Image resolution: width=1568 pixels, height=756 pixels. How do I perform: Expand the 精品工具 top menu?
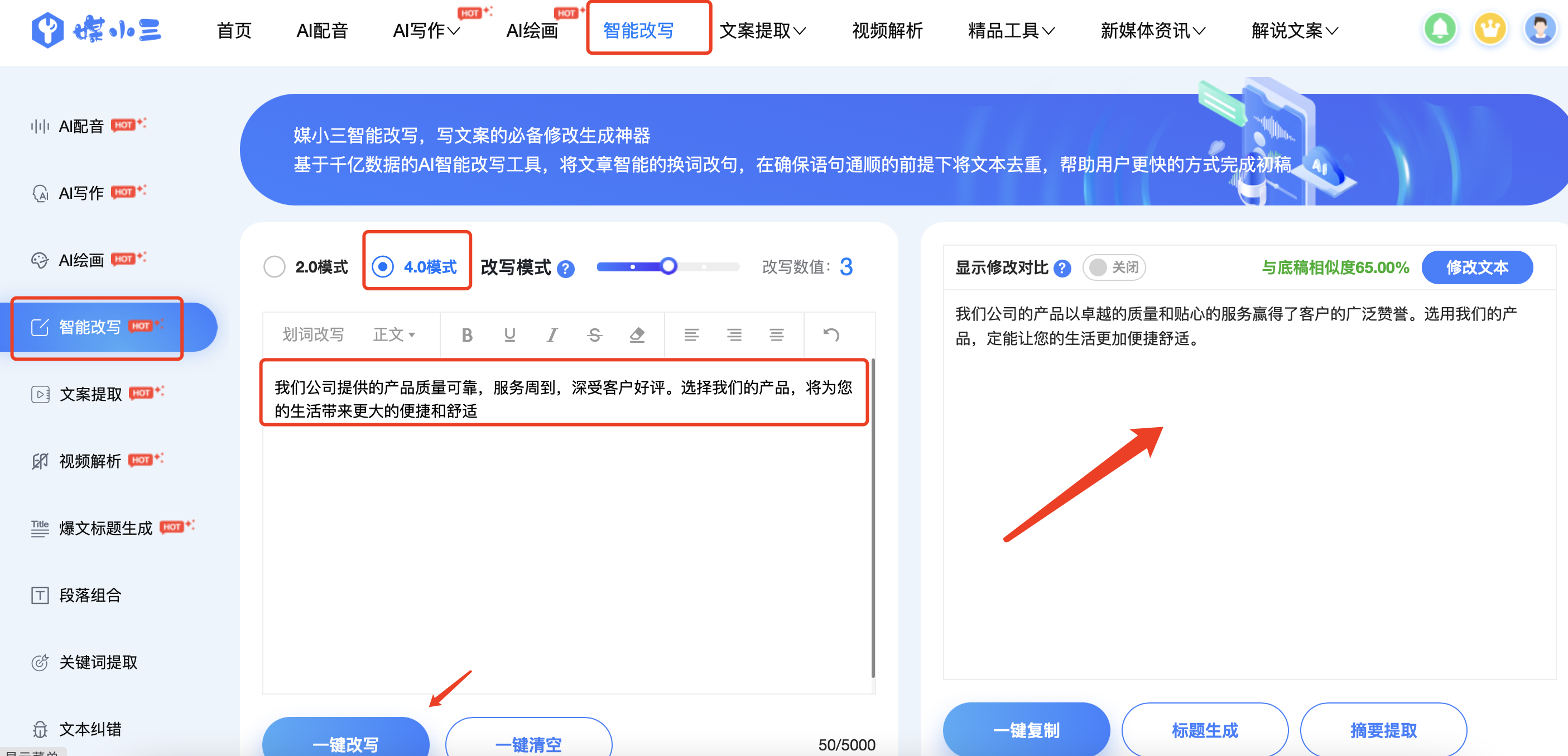pos(1011,31)
